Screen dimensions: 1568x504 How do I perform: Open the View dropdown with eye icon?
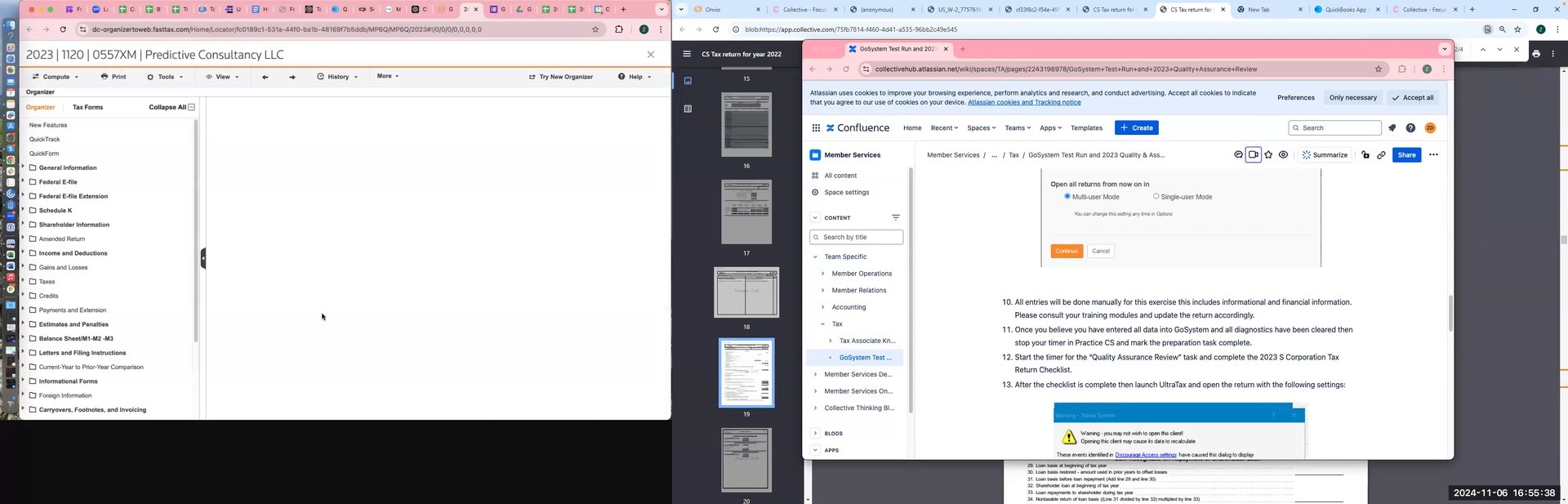point(222,77)
